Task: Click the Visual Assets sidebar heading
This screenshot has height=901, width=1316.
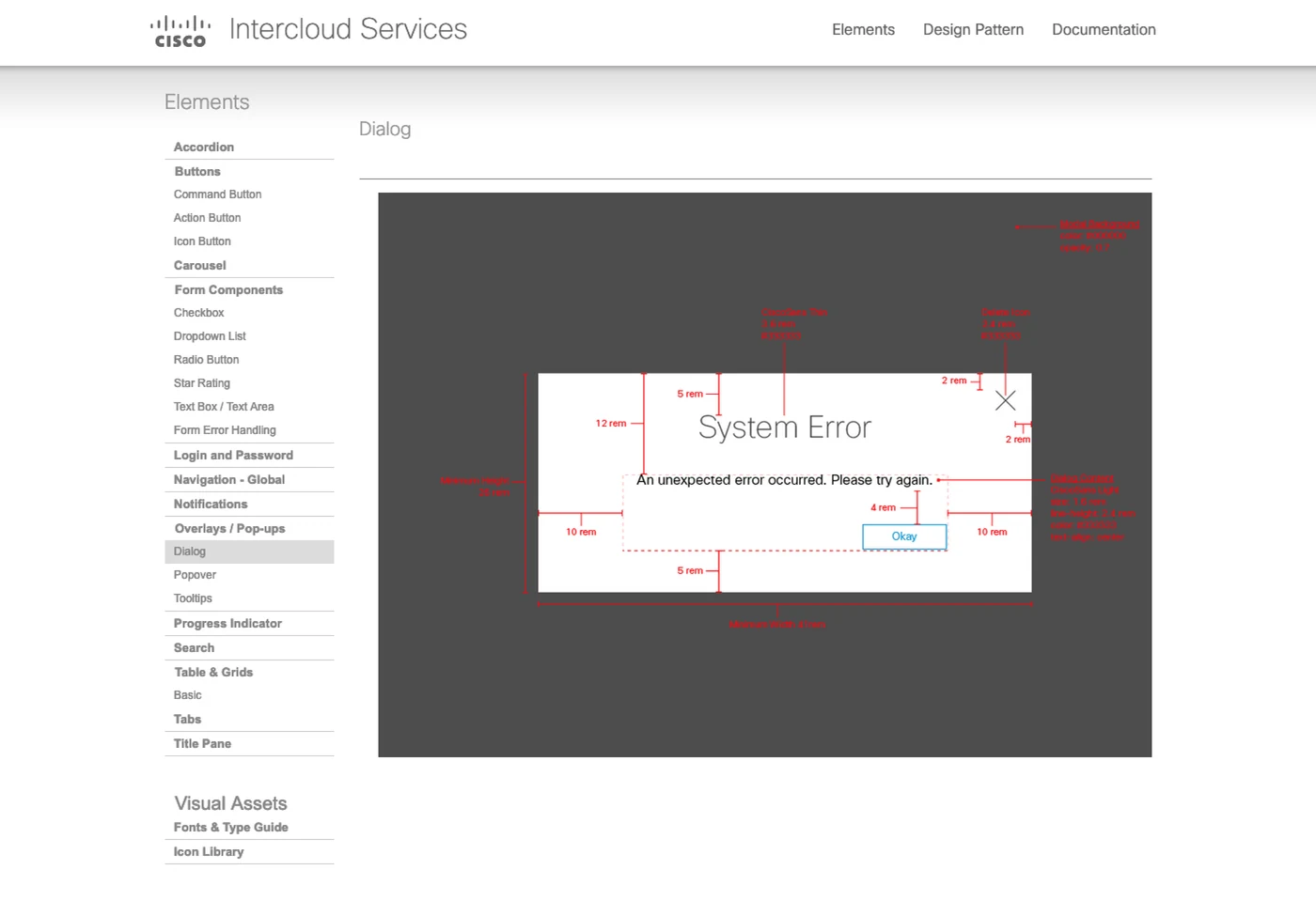Action: click(x=230, y=803)
